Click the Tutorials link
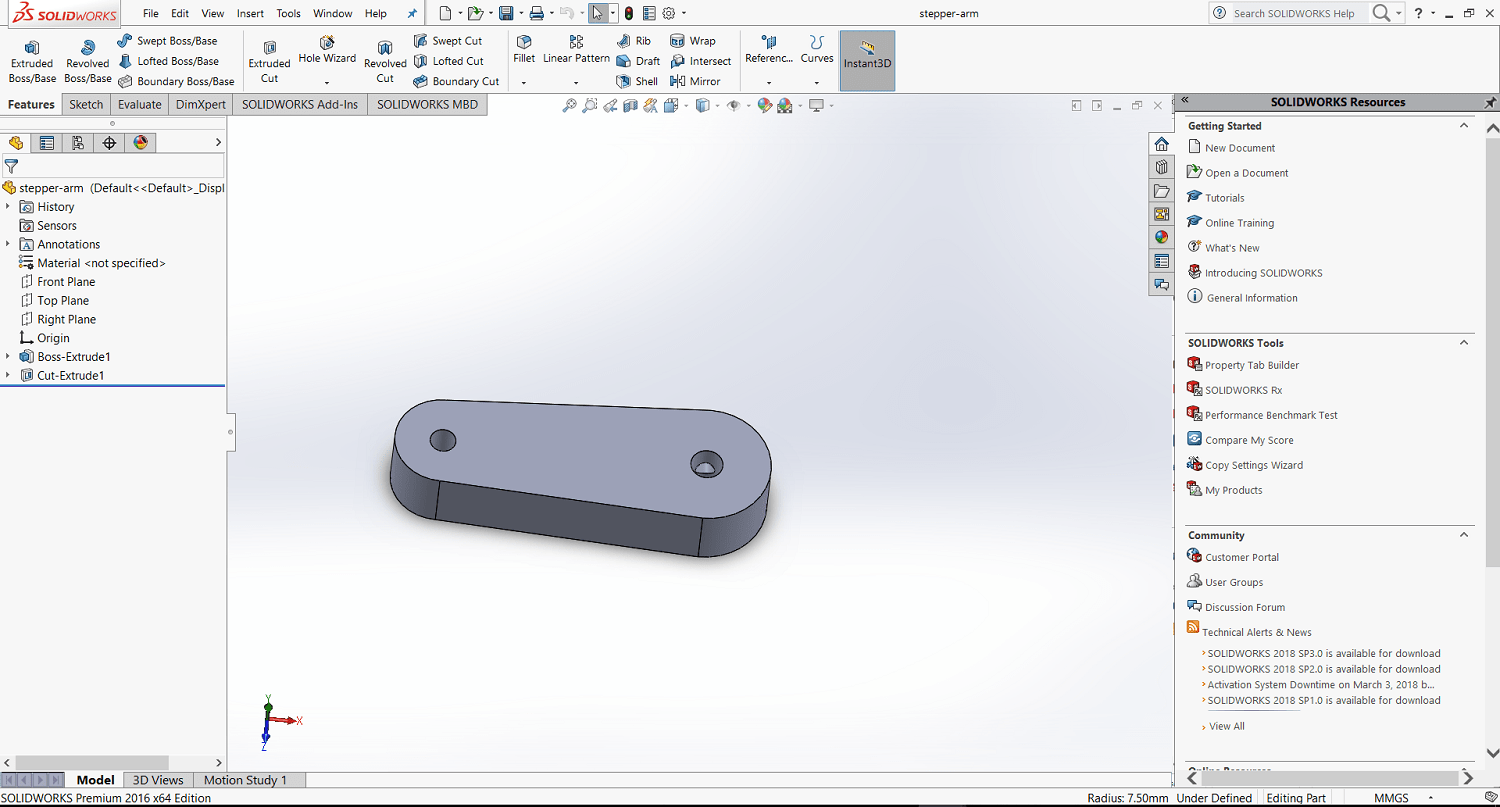 pos(1225,198)
